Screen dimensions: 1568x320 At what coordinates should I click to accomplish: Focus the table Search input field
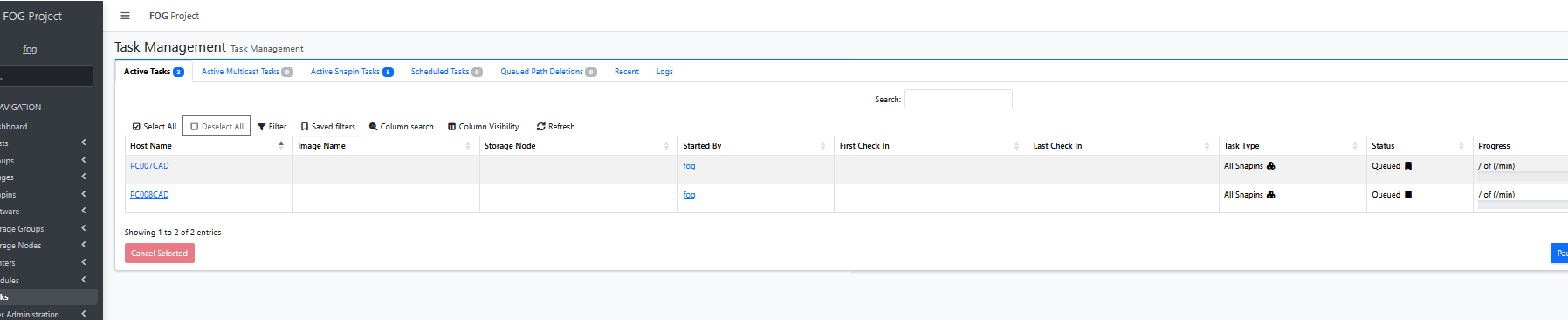click(959, 99)
